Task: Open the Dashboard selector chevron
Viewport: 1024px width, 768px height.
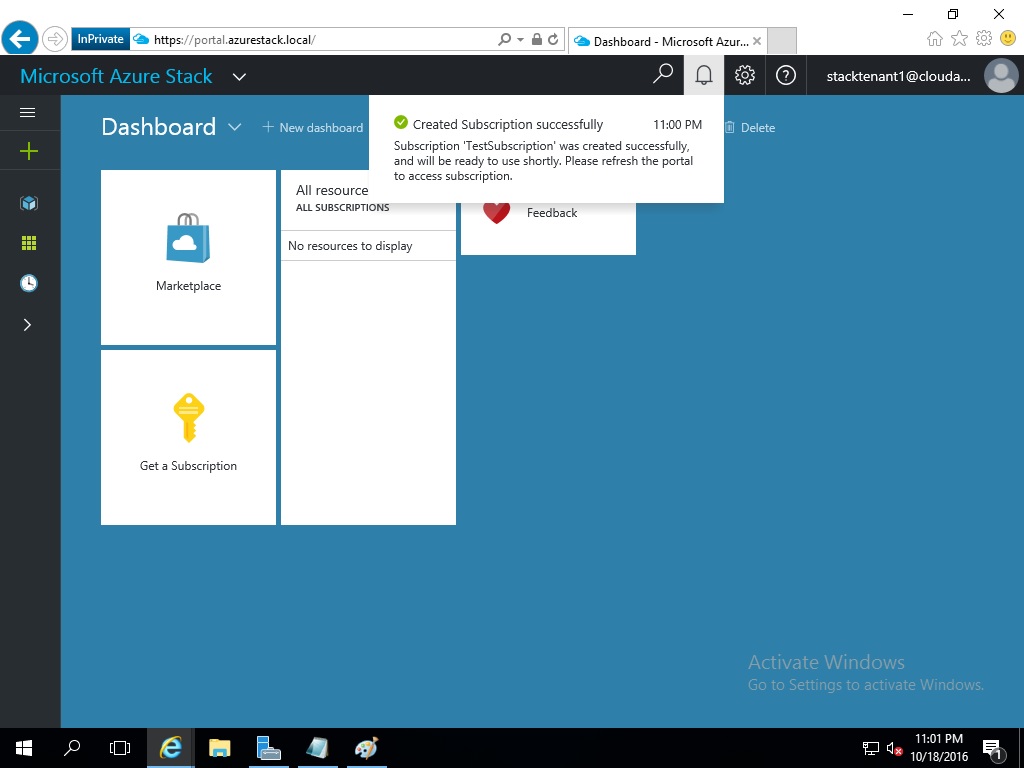Action: coord(234,127)
